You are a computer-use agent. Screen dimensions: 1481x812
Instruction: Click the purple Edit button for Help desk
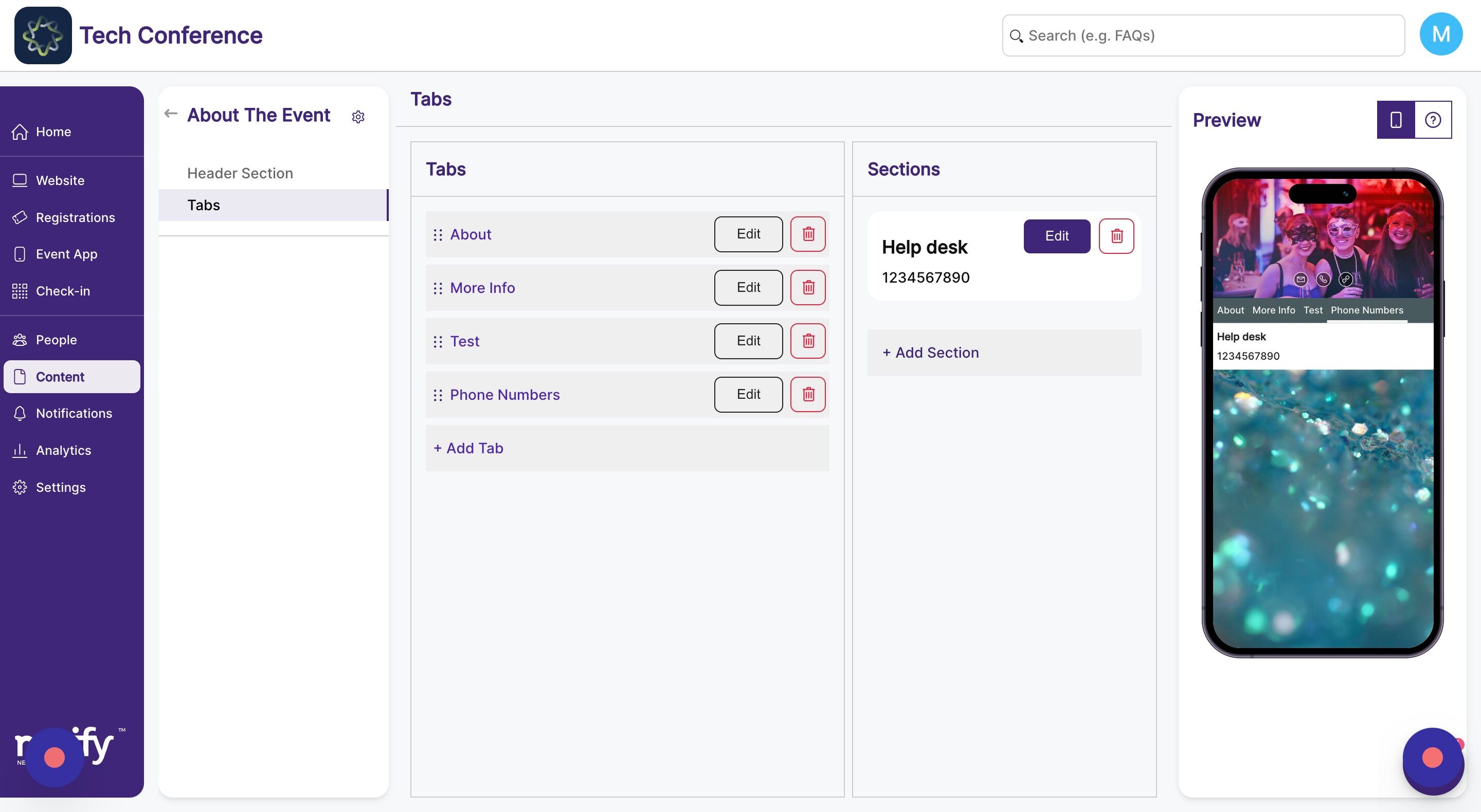point(1056,235)
